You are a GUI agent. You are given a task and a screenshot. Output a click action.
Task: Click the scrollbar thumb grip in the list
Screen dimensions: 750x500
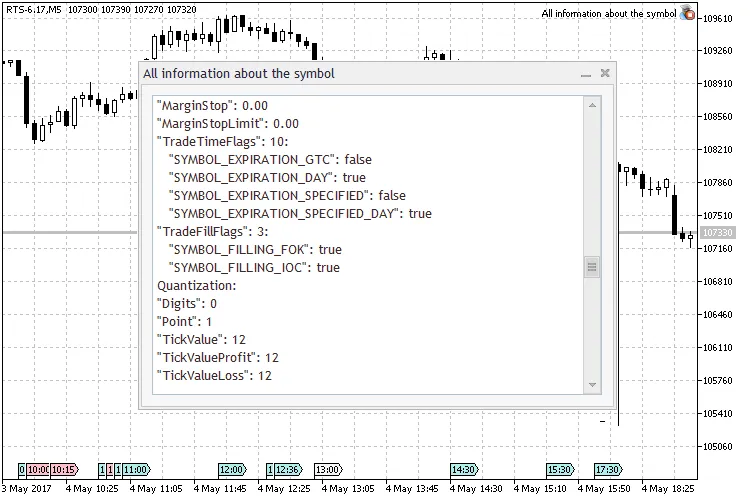(592, 267)
